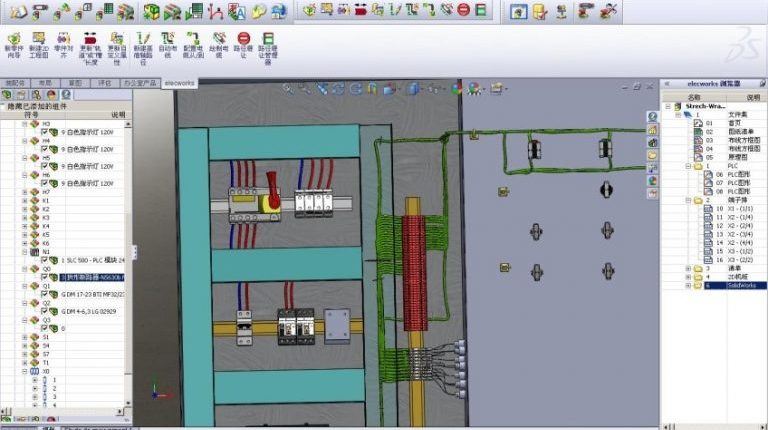Click the first green component wizard icon in ribbon
The height and width of the screenshot is (430, 768).
(14, 38)
